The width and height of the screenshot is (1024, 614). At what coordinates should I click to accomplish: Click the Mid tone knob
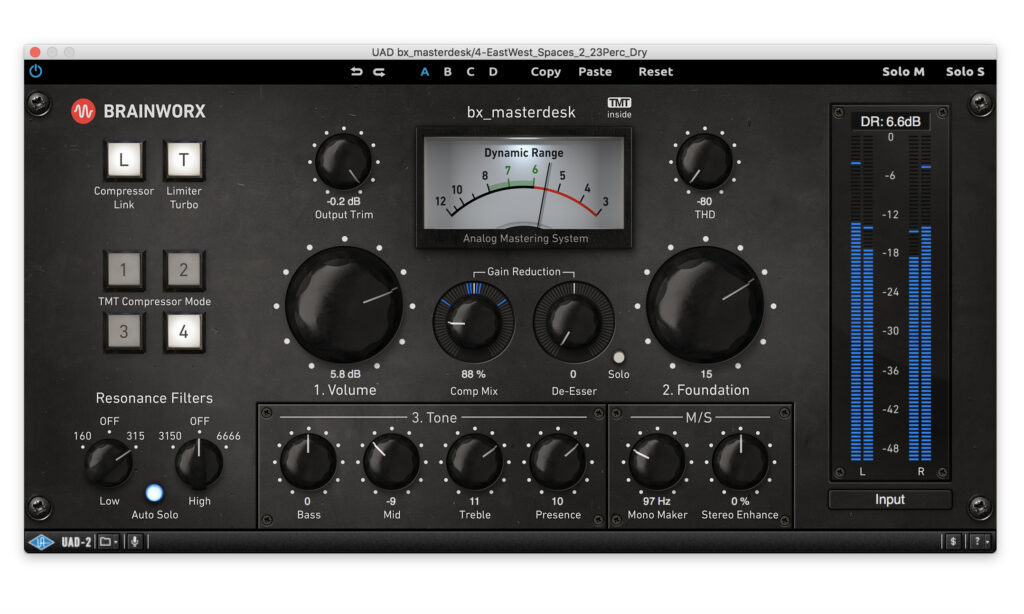point(391,461)
